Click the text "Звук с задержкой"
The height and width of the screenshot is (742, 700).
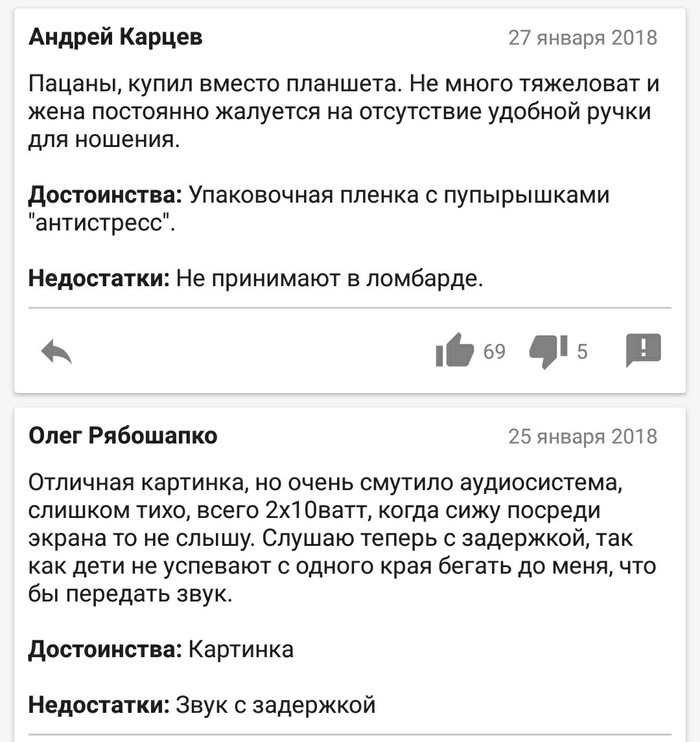point(275,705)
